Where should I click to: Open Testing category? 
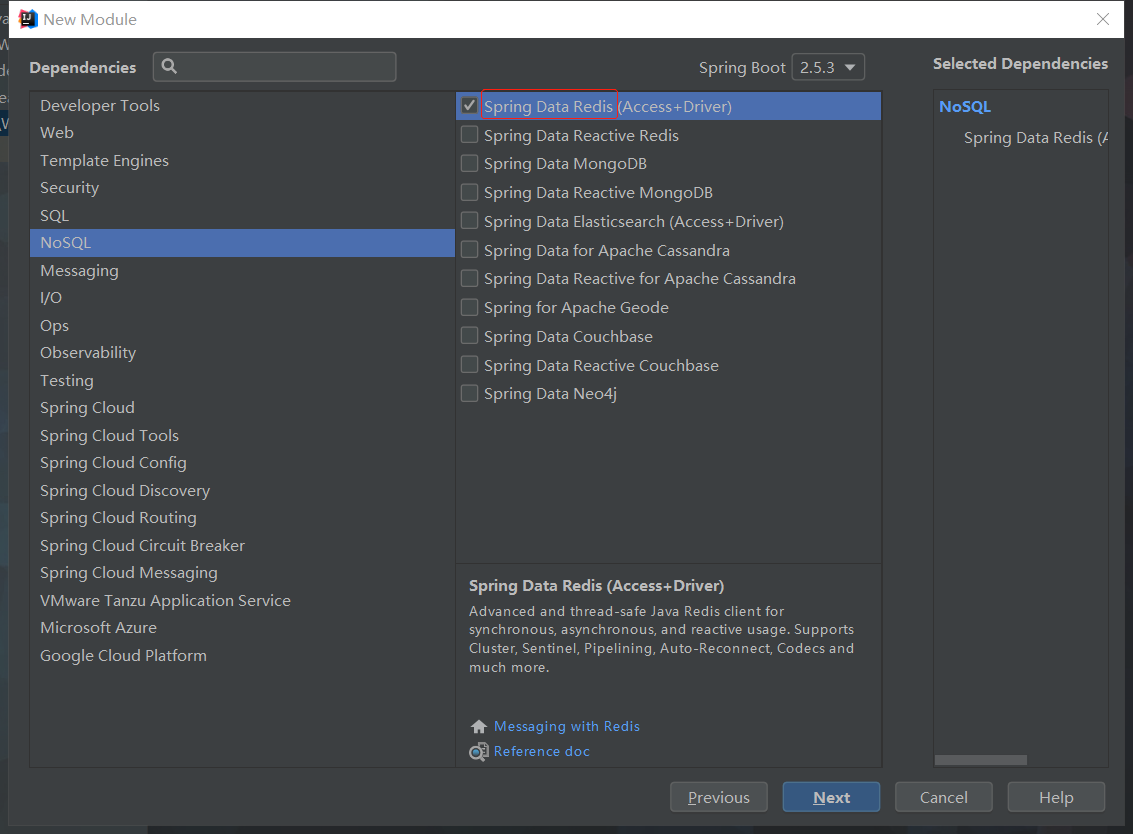tap(242, 380)
